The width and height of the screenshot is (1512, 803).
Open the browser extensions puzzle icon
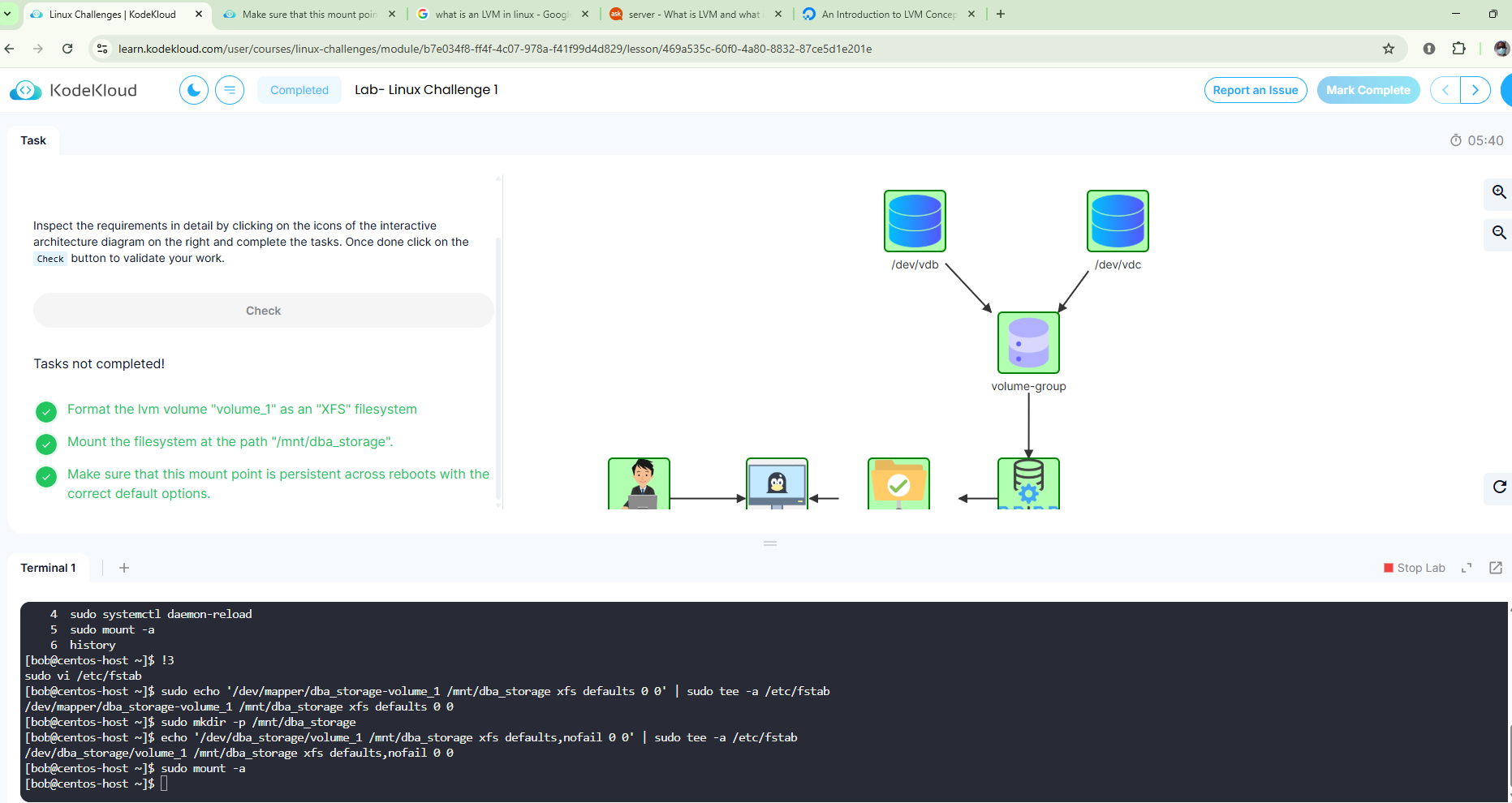tap(1458, 49)
